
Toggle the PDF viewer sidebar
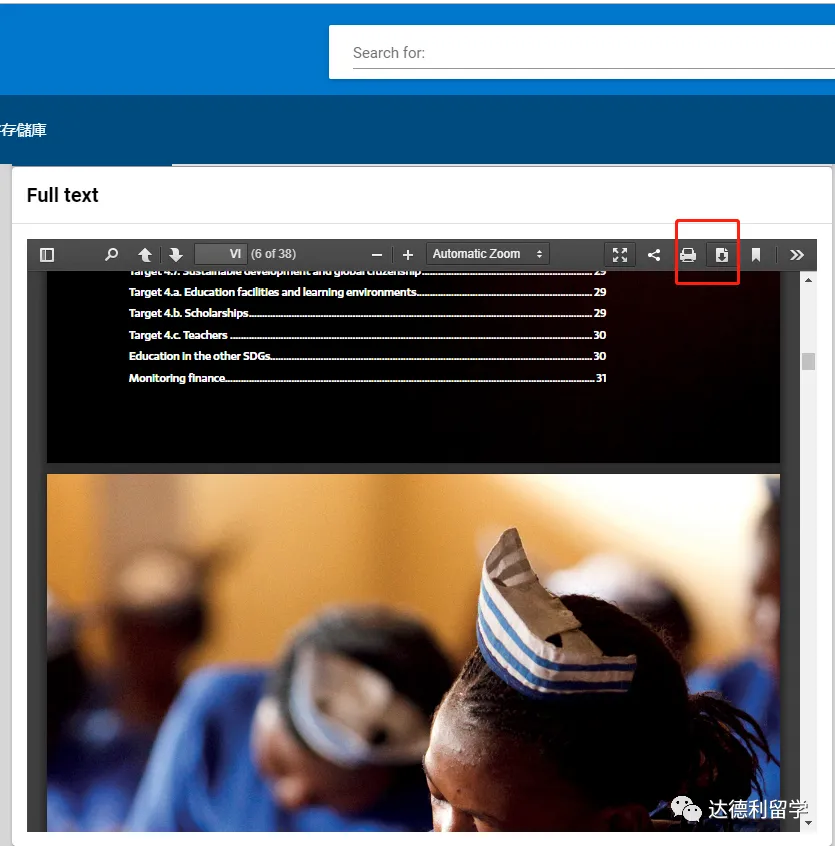[47, 254]
